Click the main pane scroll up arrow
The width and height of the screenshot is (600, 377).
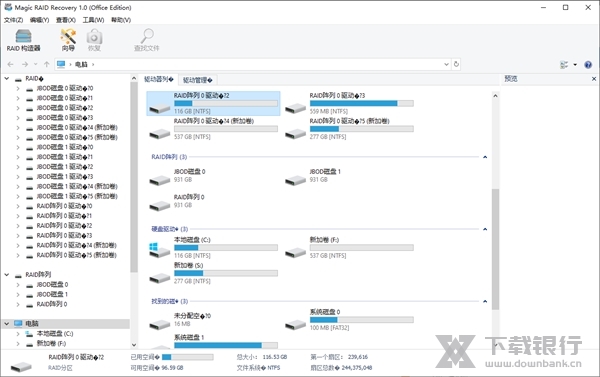495,96
